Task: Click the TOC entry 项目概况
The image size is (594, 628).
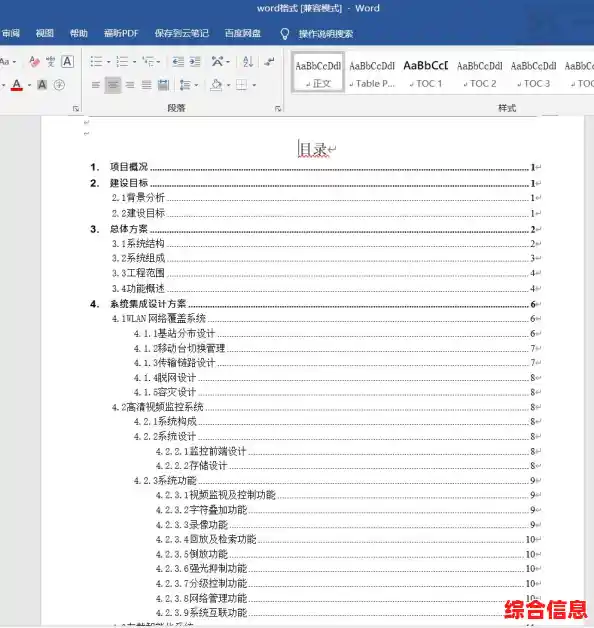Action: (x=129, y=167)
